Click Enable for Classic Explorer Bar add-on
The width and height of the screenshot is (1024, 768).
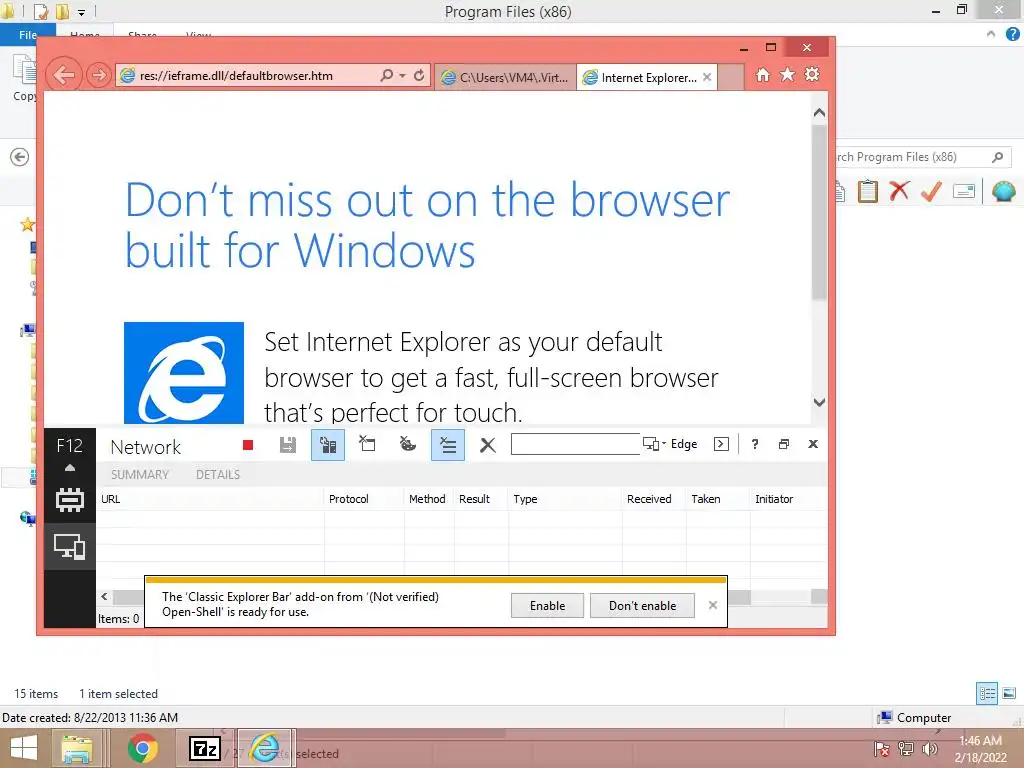pyautogui.click(x=547, y=605)
